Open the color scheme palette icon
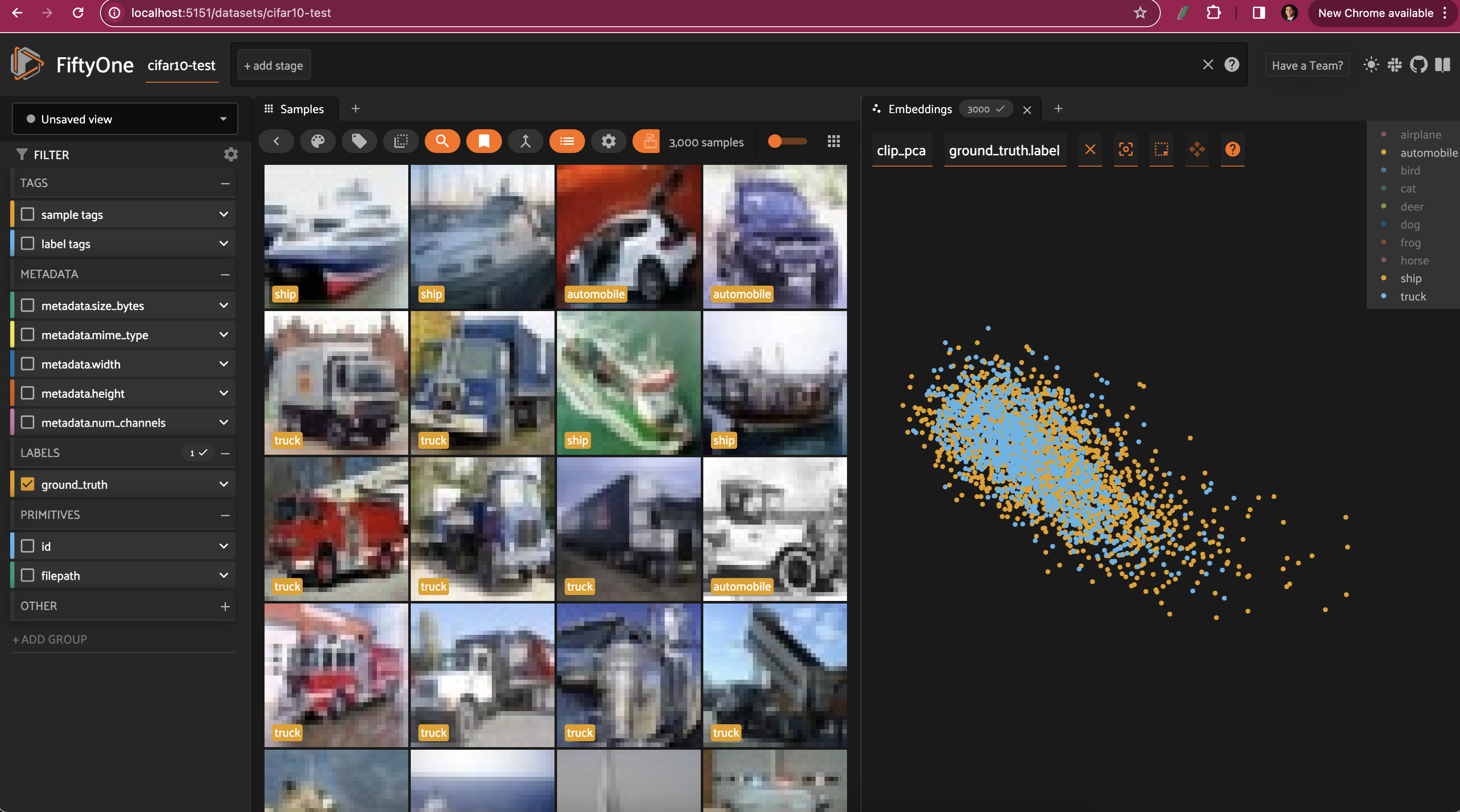 pyautogui.click(x=318, y=141)
